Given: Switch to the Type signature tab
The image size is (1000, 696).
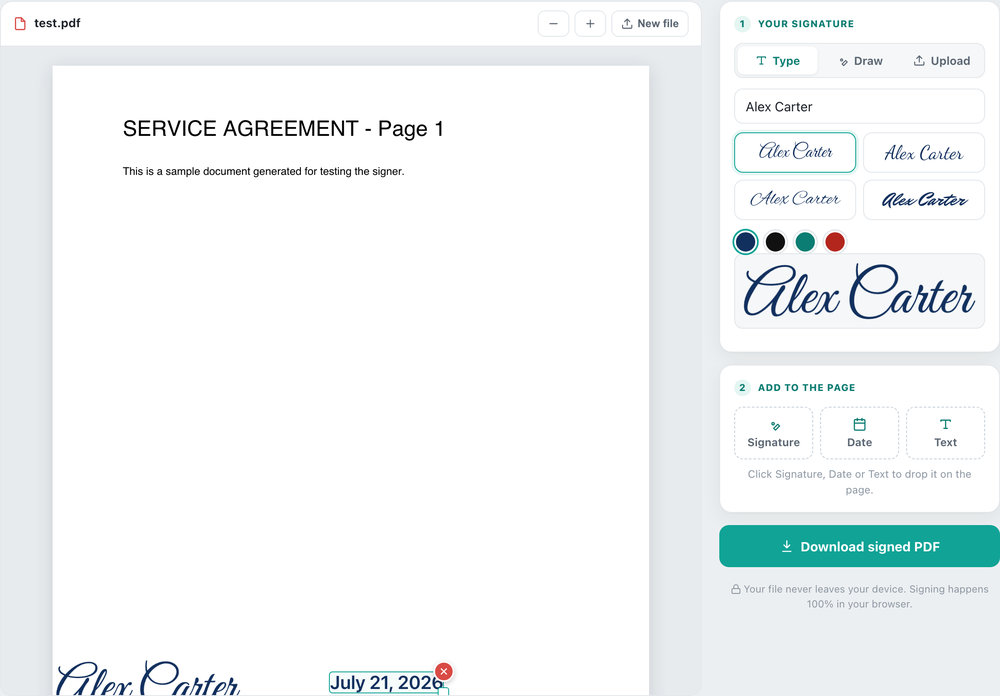Looking at the screenshot, I should click(x=777, y=61).
